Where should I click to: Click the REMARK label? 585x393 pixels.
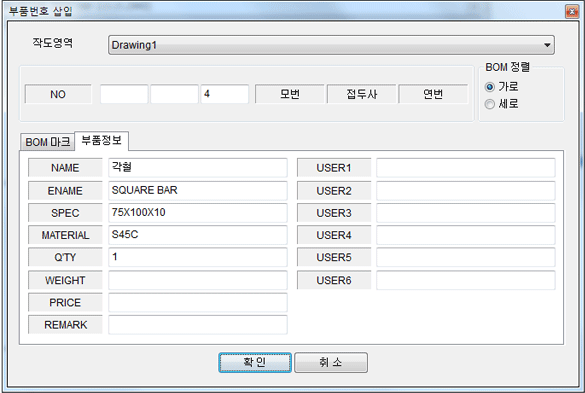click(x=65, y=325)
